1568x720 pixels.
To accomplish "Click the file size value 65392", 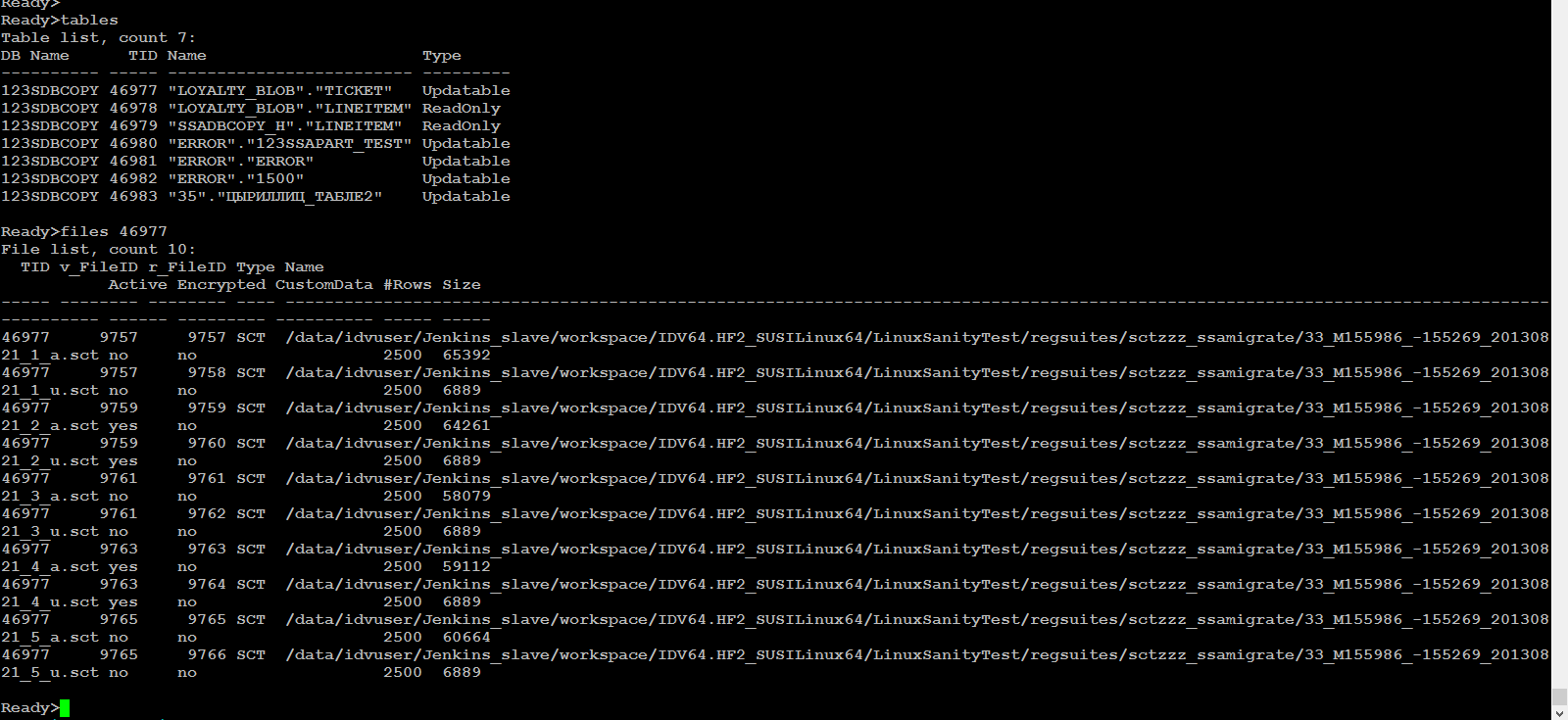I will pos(466,356).
